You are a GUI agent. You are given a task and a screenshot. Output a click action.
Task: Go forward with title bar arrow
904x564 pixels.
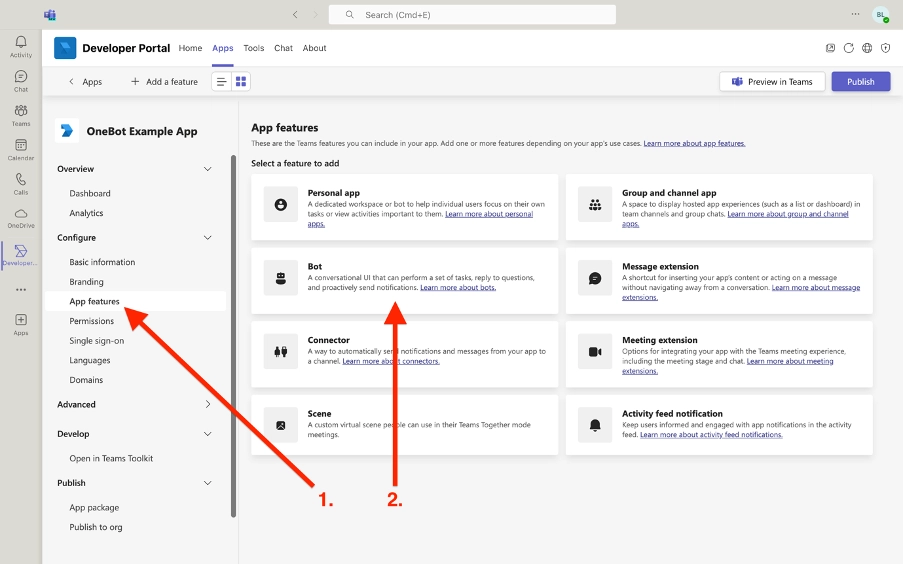click(x=315, y=14)
